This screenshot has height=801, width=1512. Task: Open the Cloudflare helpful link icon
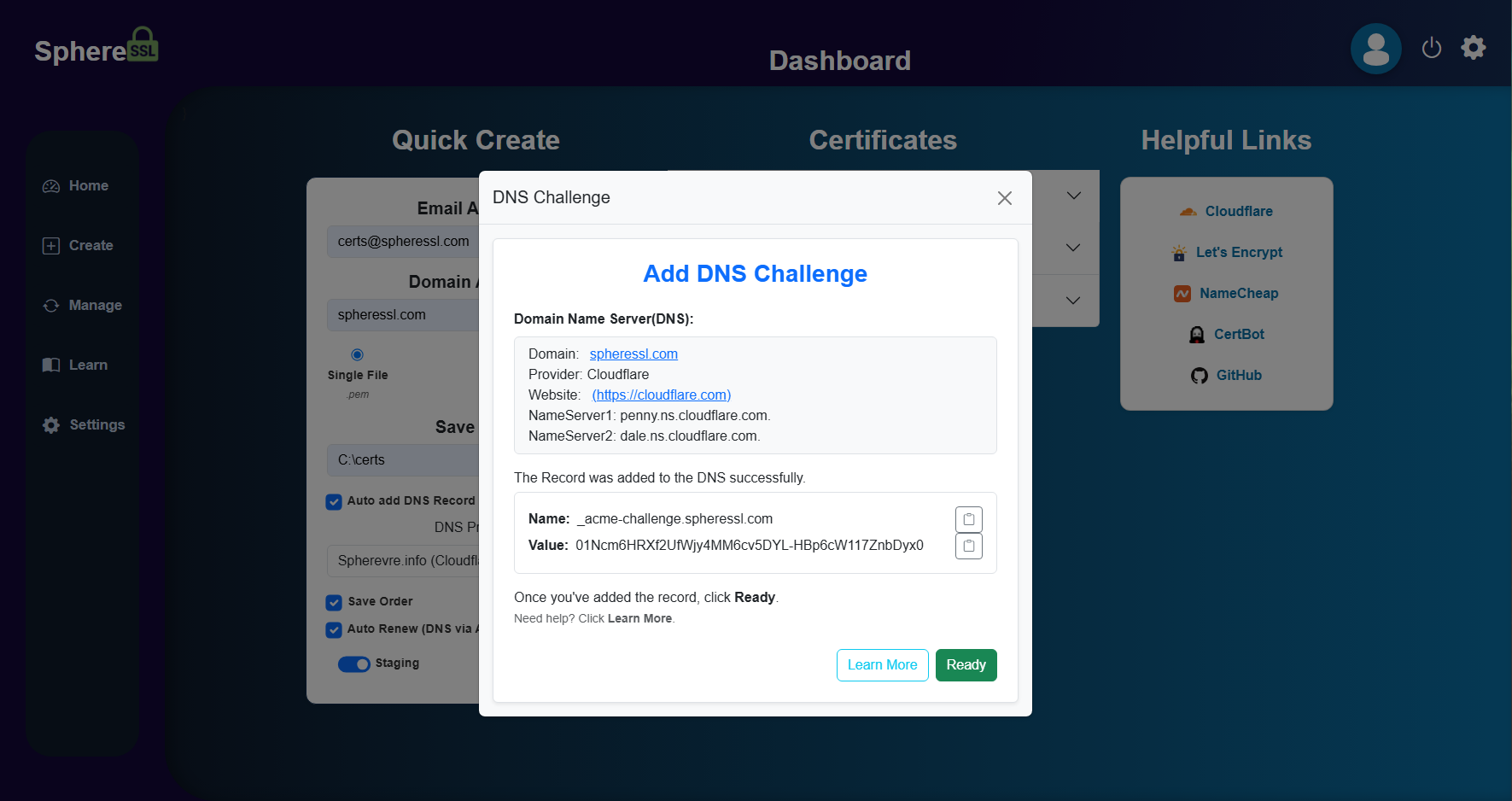coord(1188,210)
